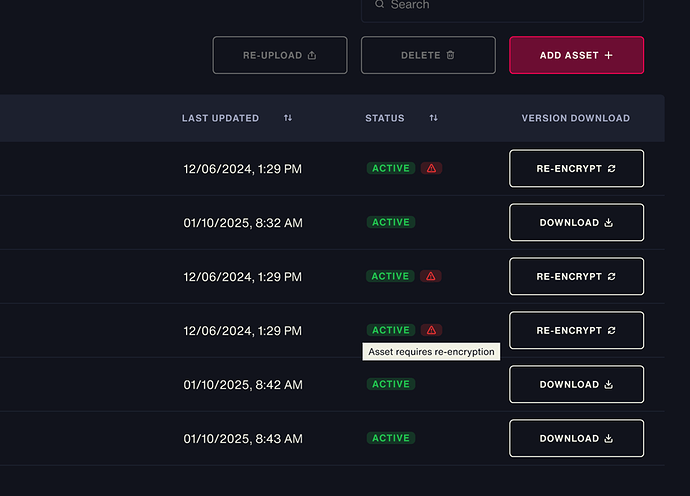
Task: Click the Active badge for the 8:43 AM asset
Action: click(391, 438)
